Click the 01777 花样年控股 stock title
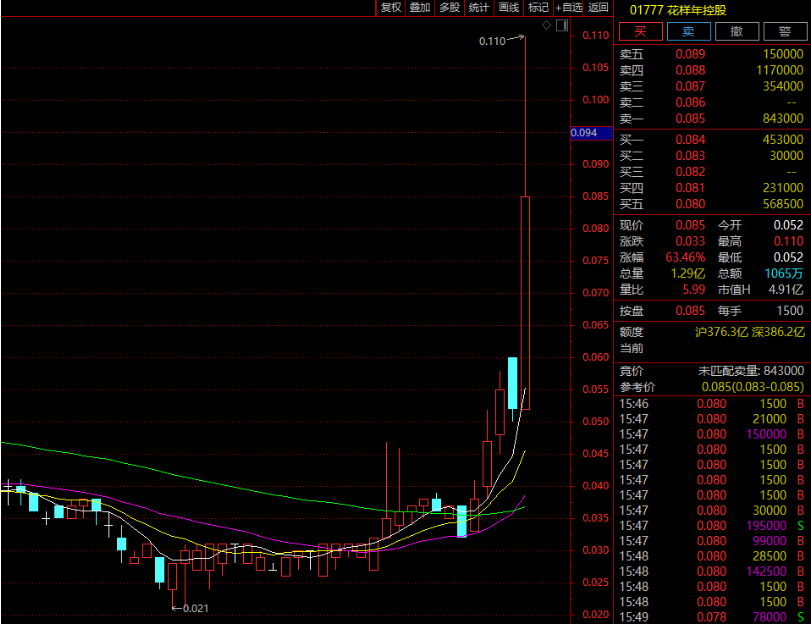This screenshot has width=811, height=624. (x=678, y=9)
